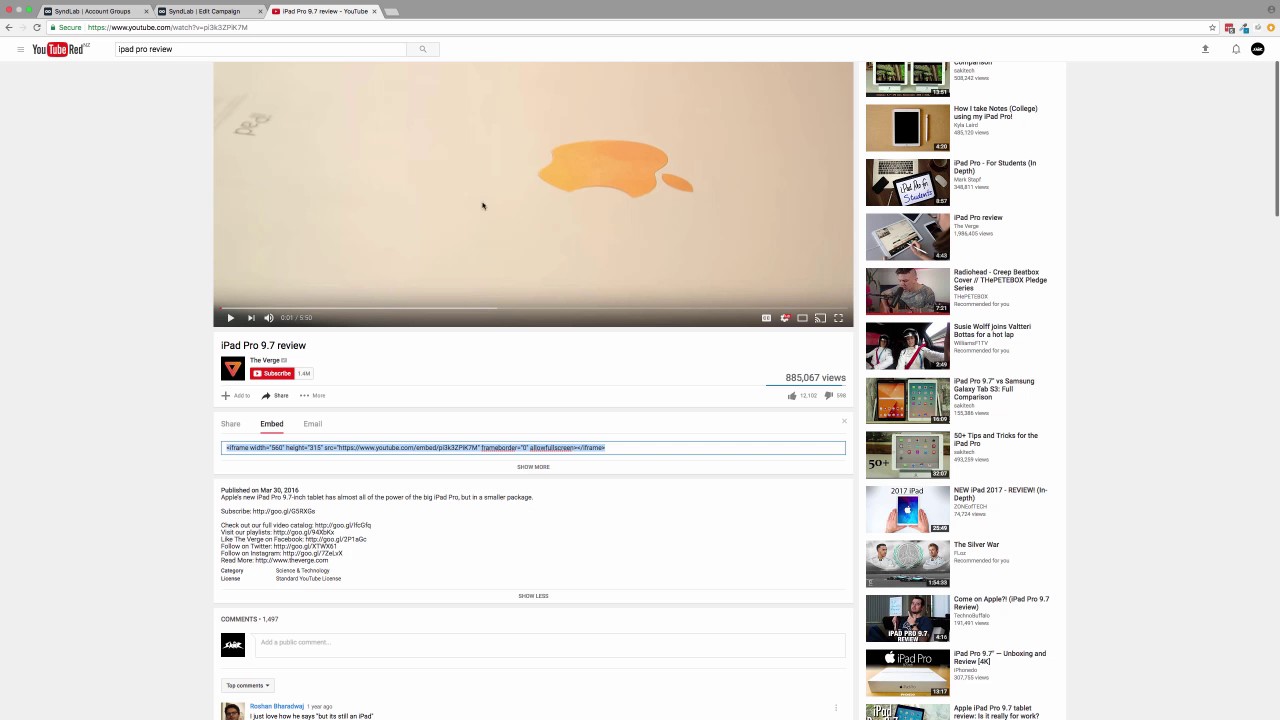Select the Share tab in share panel

230,424
